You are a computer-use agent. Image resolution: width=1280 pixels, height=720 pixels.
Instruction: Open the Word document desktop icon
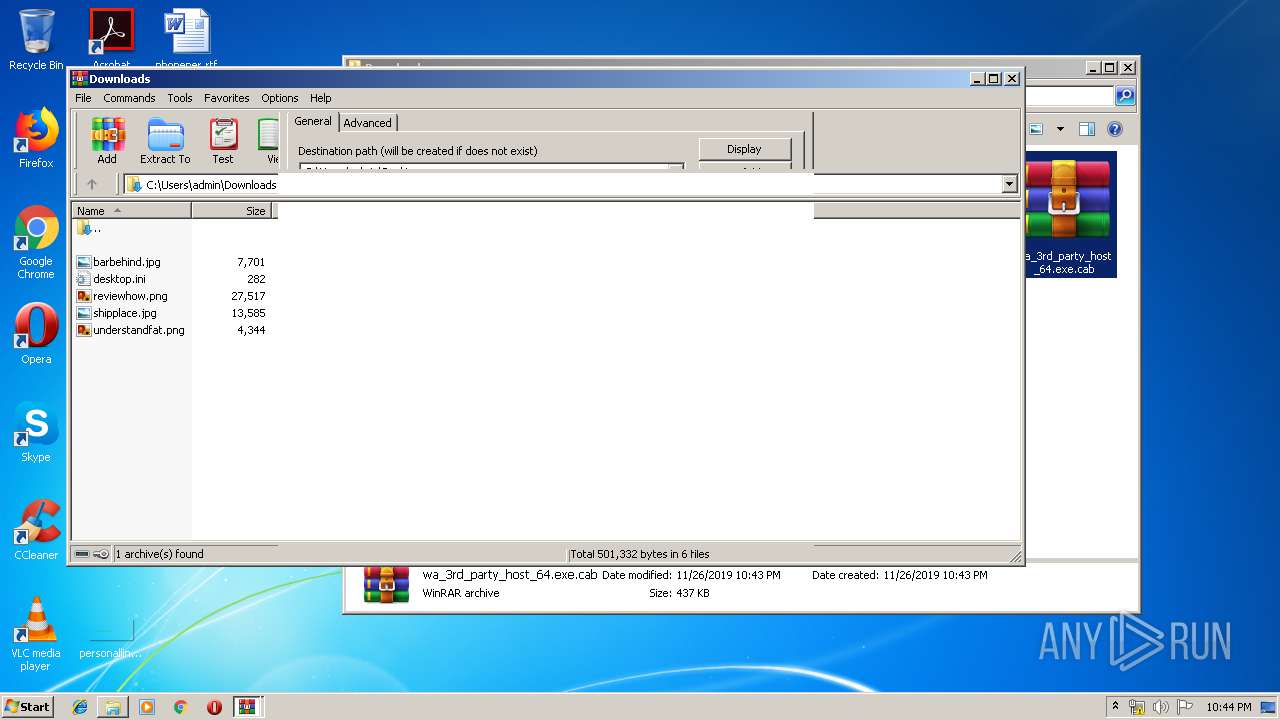[x=186, y=40]
